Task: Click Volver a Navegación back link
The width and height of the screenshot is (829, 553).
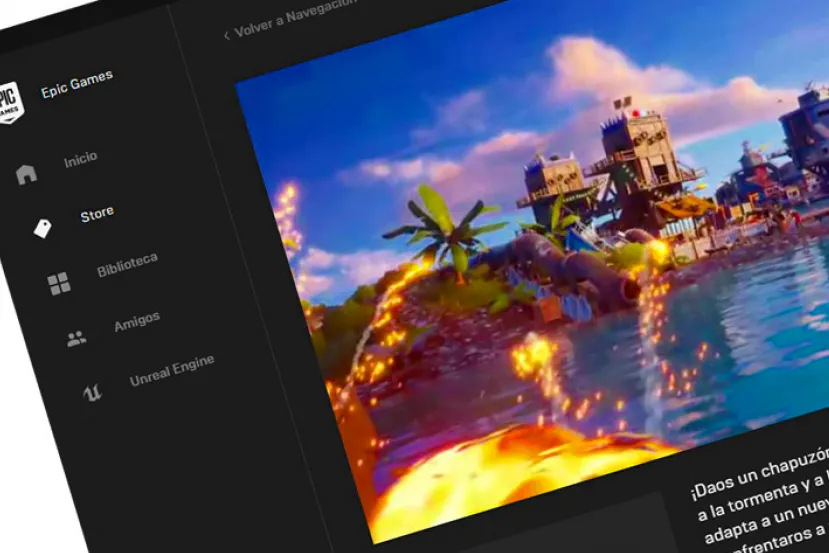Action: coord(295,18)
